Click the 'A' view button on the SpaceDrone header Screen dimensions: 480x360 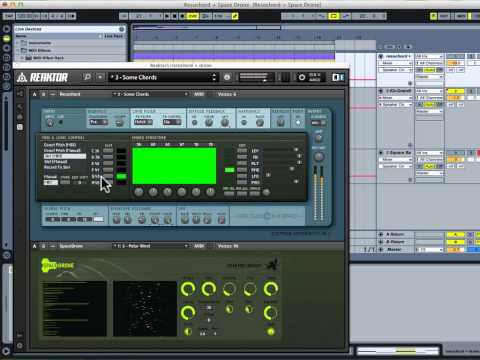click(34, 246)
